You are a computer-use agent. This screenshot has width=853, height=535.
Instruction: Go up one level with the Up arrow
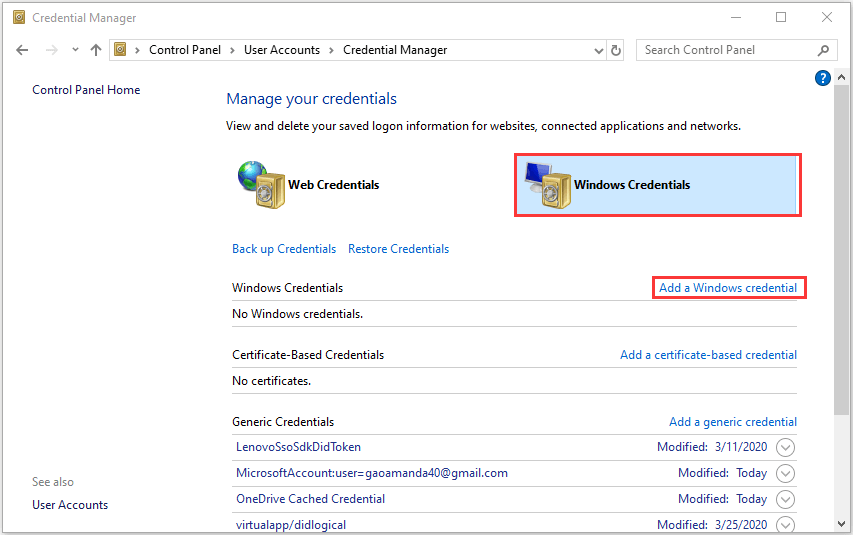[96, 50]
